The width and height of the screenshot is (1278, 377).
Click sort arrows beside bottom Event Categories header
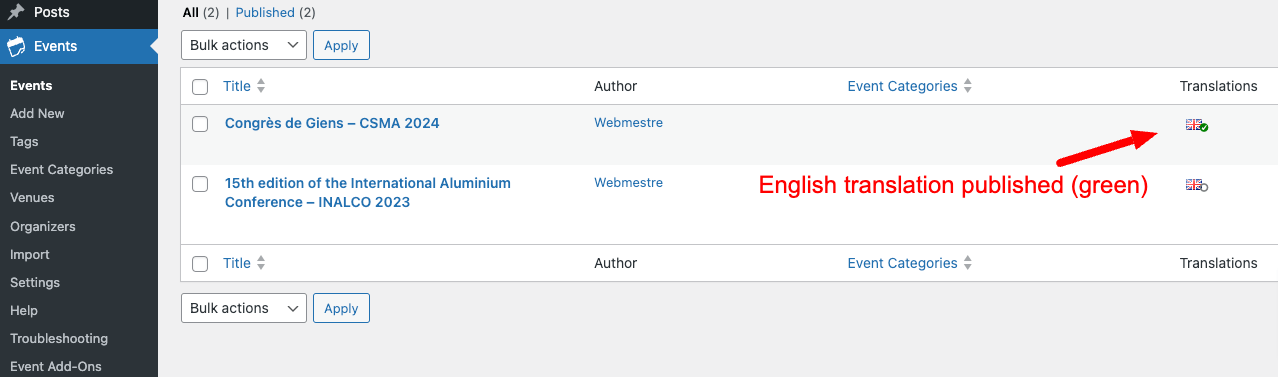click(x=967, y=263)
